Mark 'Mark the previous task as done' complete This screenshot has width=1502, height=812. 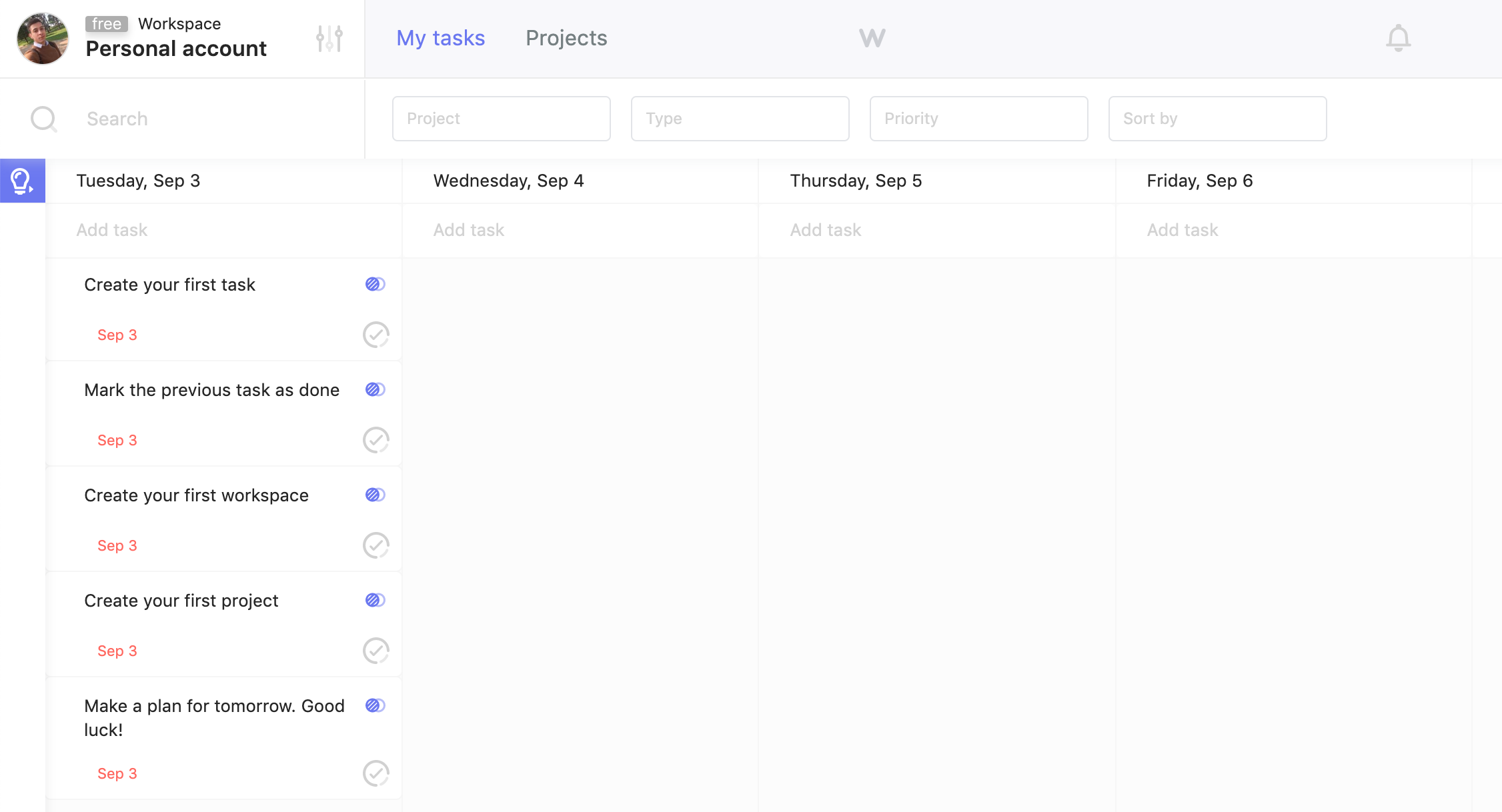click(x=375, y=440)
